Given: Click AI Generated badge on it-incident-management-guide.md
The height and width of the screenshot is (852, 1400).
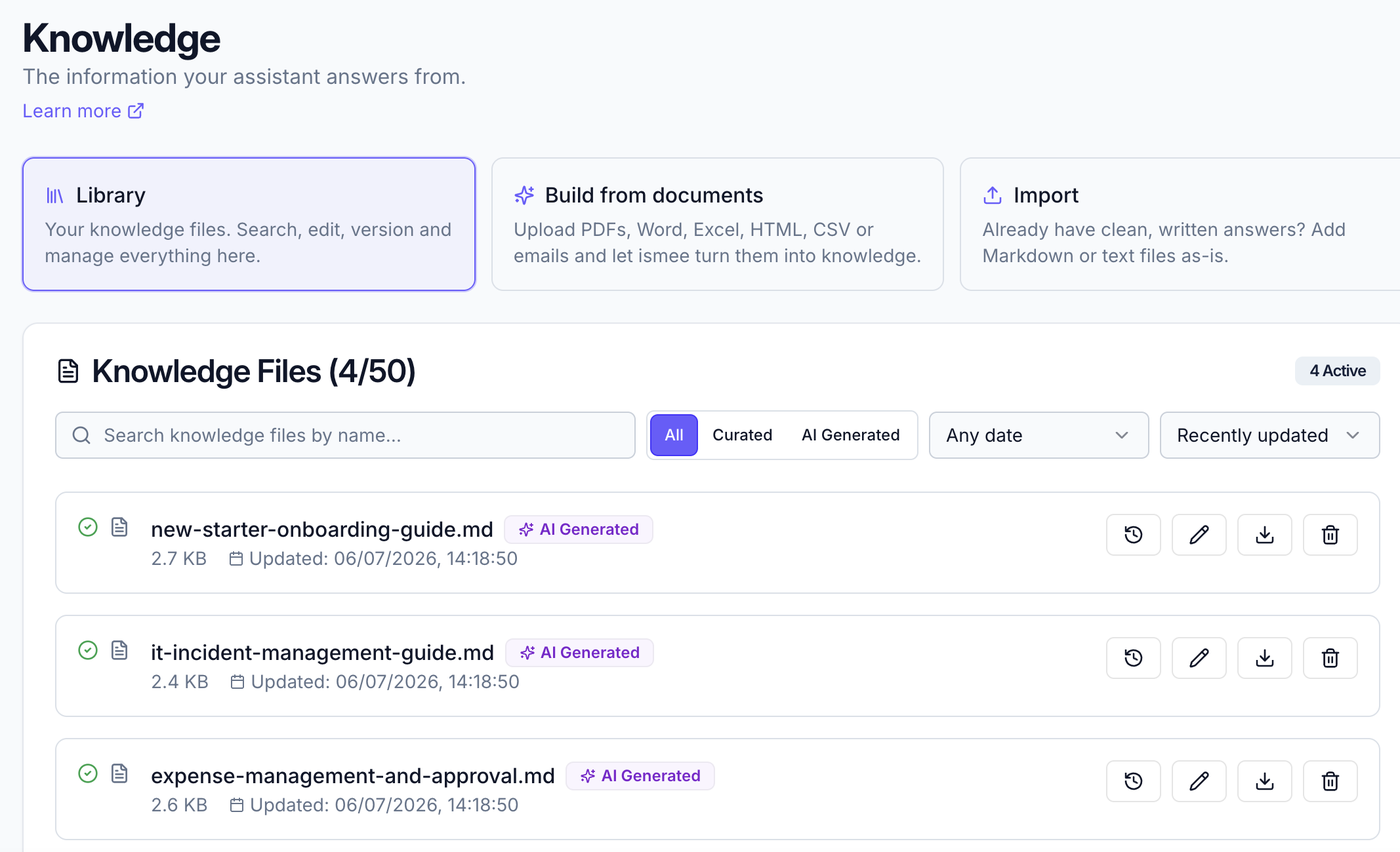Looking at the screenshot, I should 579,653.
